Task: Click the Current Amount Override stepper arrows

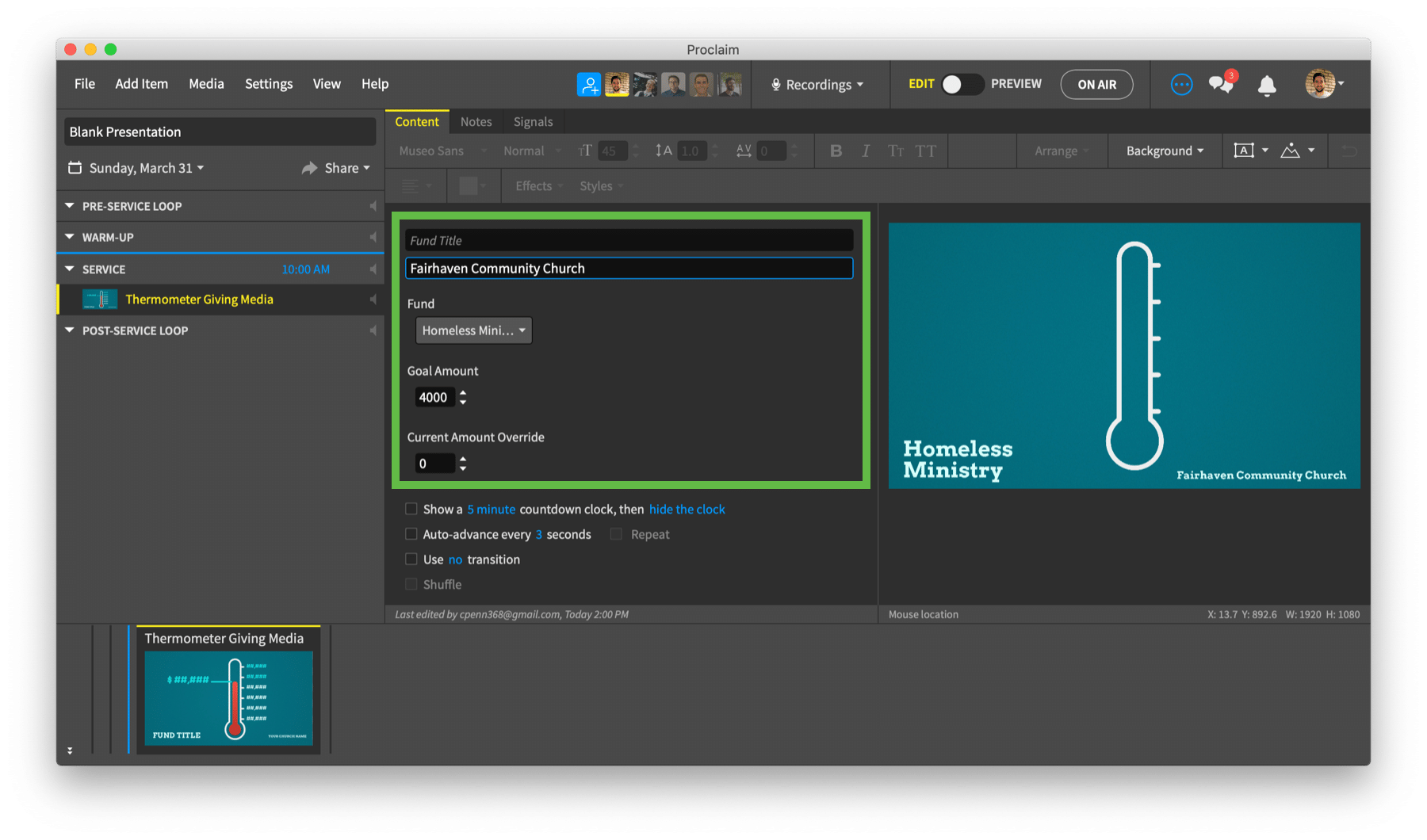Action: [463, 464]
